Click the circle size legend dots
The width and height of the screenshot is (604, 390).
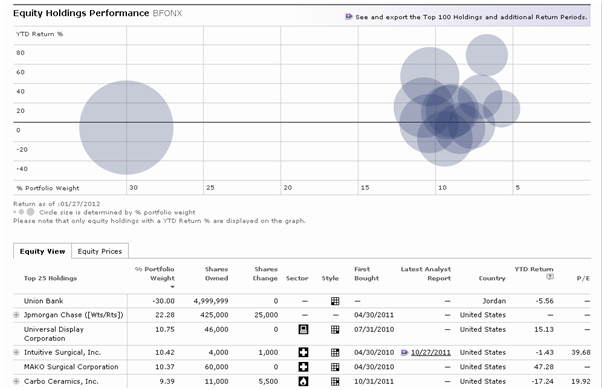pyautogui.click(x=24, y=212)
